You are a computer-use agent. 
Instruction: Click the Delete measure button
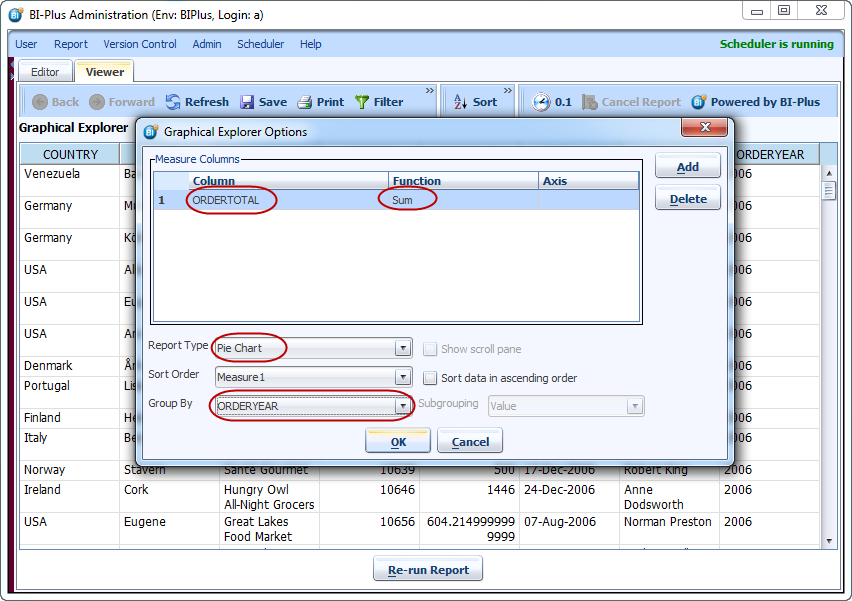click(687, 199)
